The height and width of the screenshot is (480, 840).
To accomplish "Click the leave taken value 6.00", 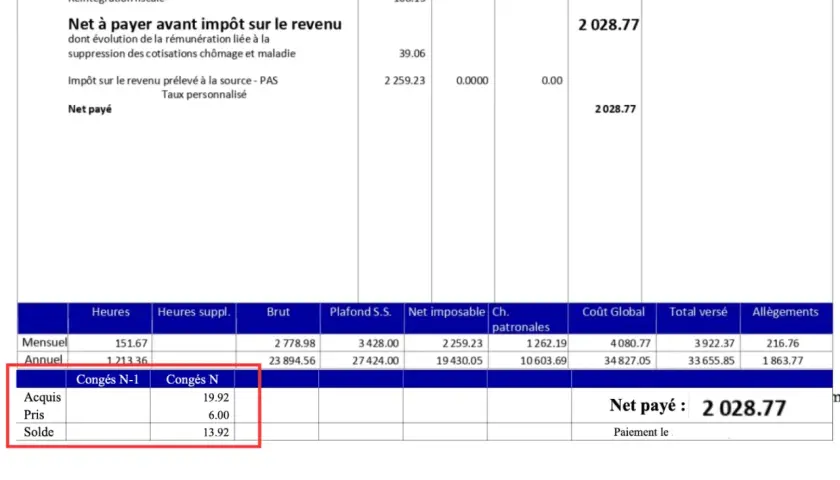I will click(x=219, y=415).
